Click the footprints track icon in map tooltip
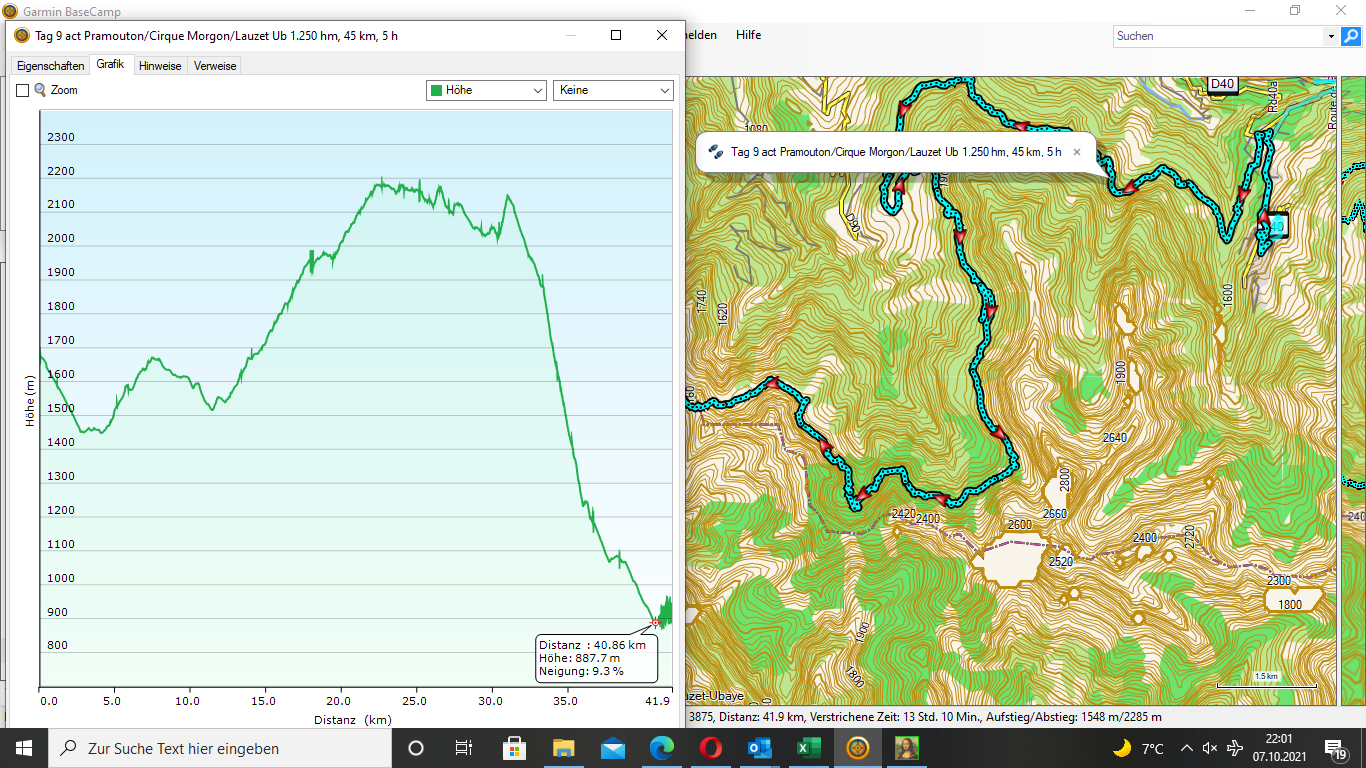The height and width of the screenshot is (768, 1366). point(716,152)
